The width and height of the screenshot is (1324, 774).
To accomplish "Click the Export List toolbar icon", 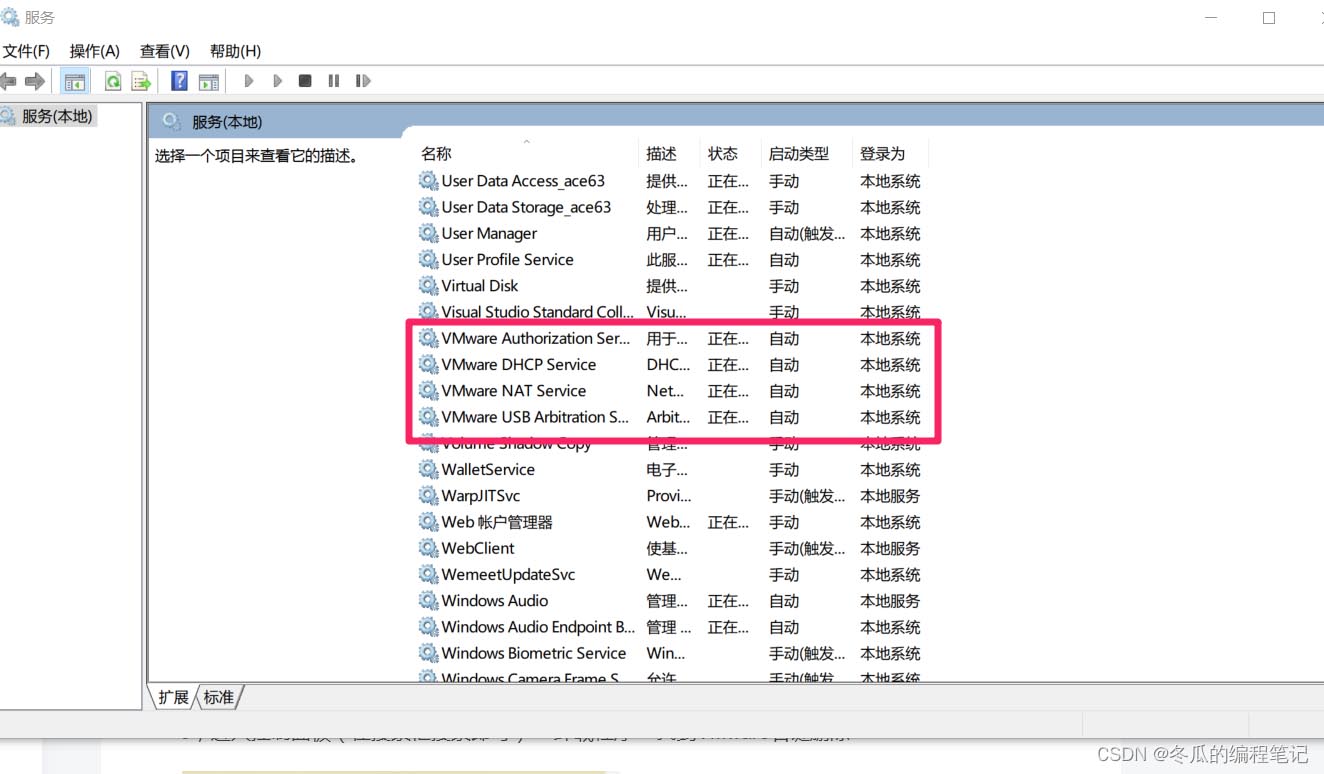I will tap(141, 81).
